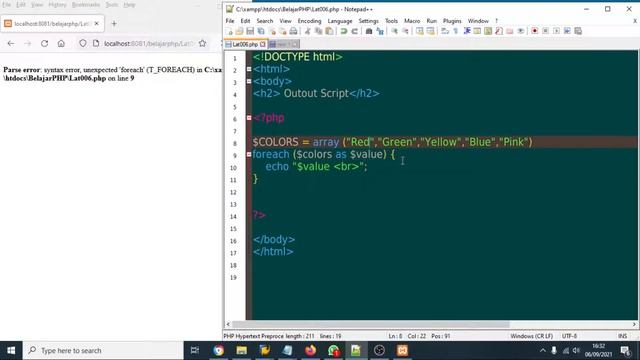Open Firefox from the taskbar
The width and height of the screenshot is (640, 360).
tap(311, 351)
